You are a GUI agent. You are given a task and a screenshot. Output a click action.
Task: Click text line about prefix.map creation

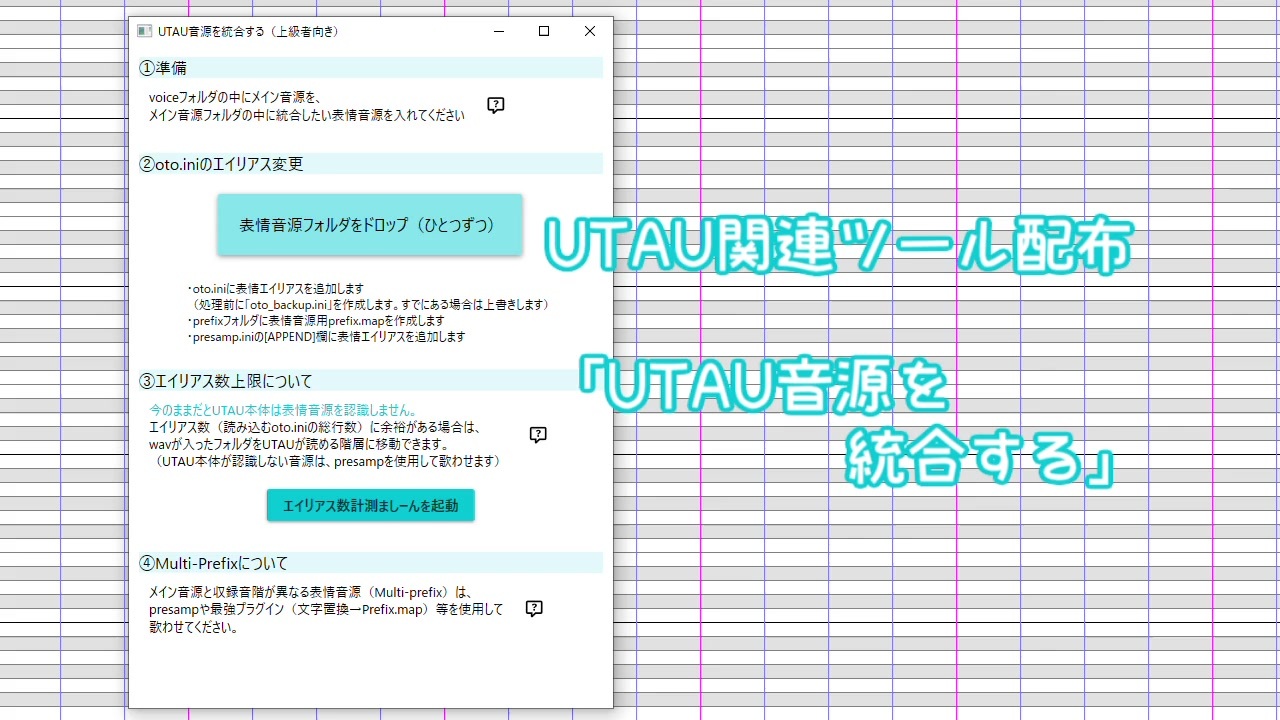pyautogui.click(x=316, y=321)
